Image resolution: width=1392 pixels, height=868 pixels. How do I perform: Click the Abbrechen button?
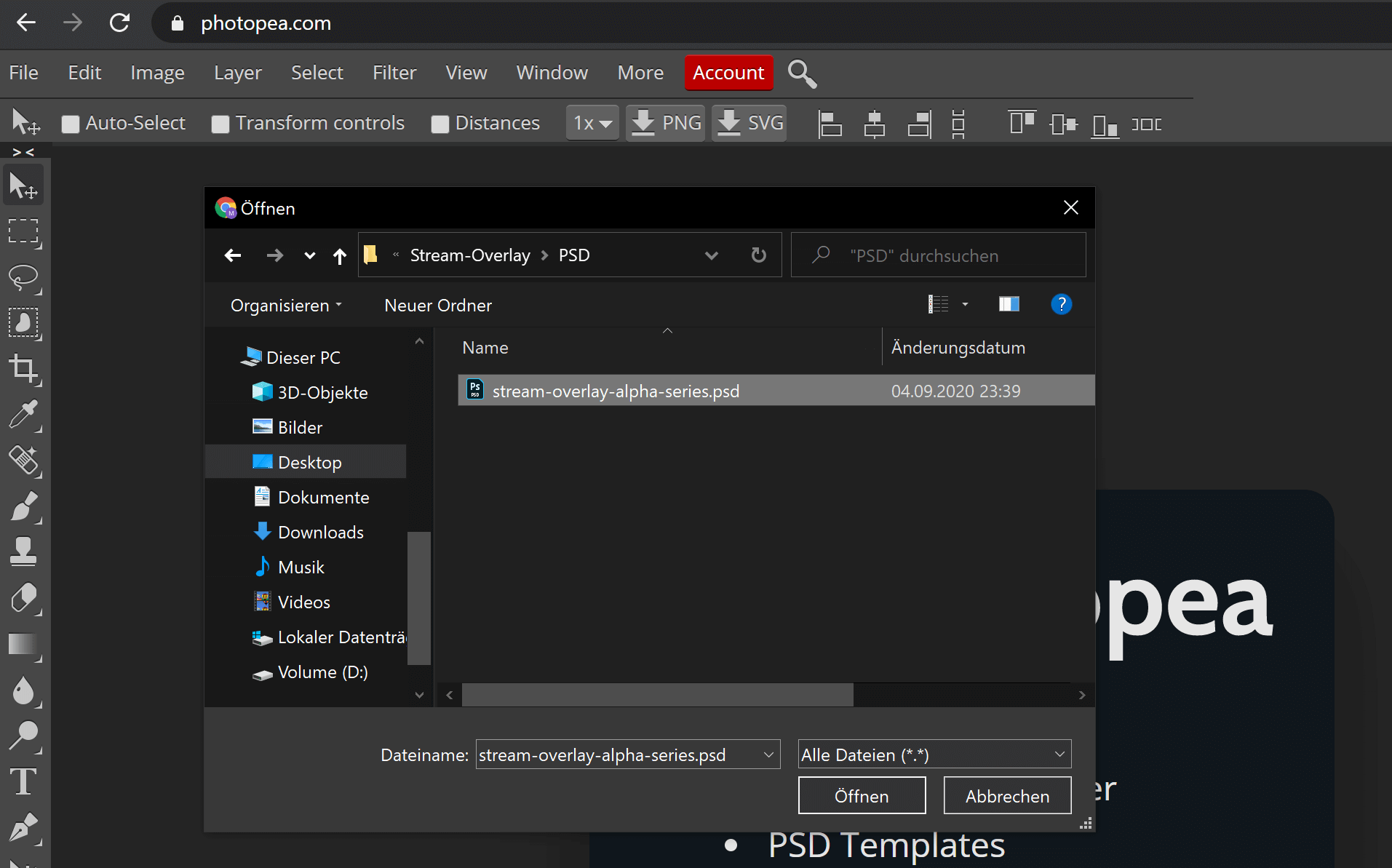point(1007,796)
